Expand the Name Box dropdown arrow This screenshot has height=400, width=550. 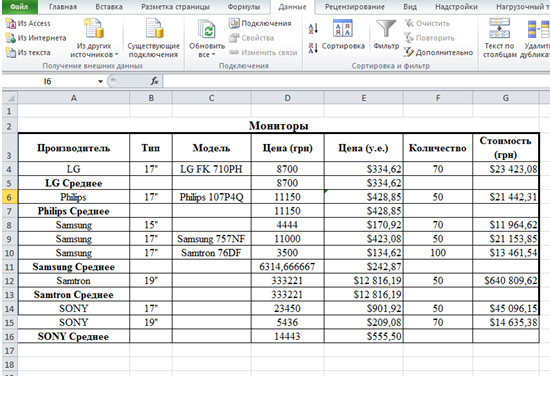click(x=100, y=81)
